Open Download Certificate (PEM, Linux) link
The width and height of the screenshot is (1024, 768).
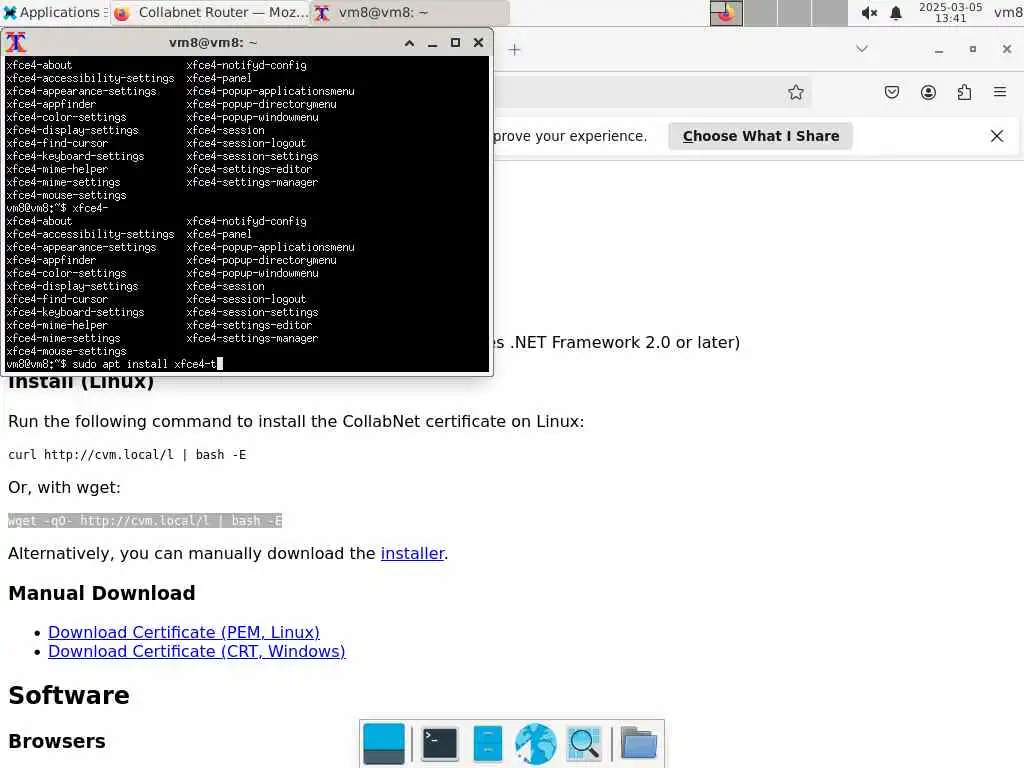click(x=184, y=632)
